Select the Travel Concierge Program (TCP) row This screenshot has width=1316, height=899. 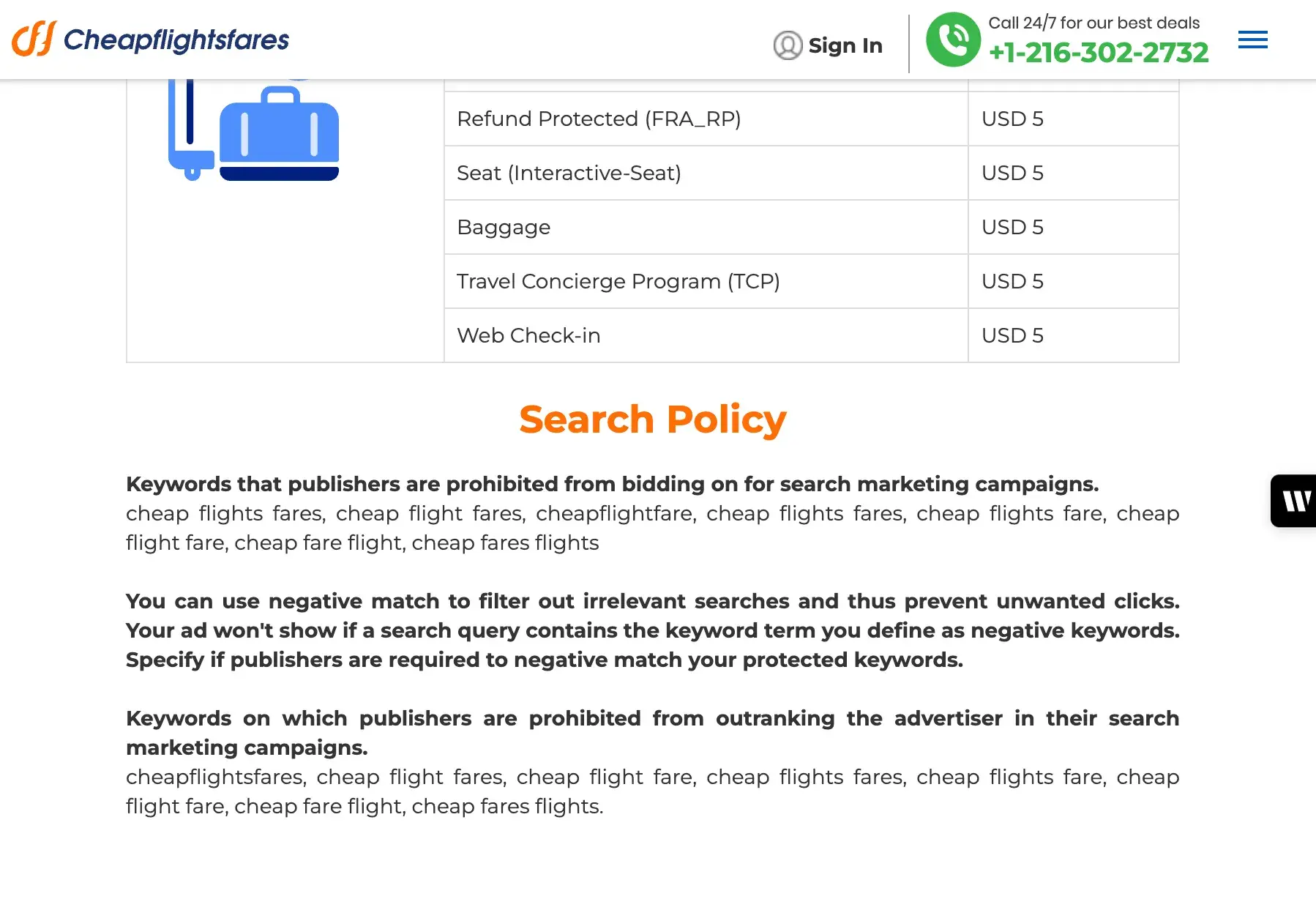tap(618, 281)
